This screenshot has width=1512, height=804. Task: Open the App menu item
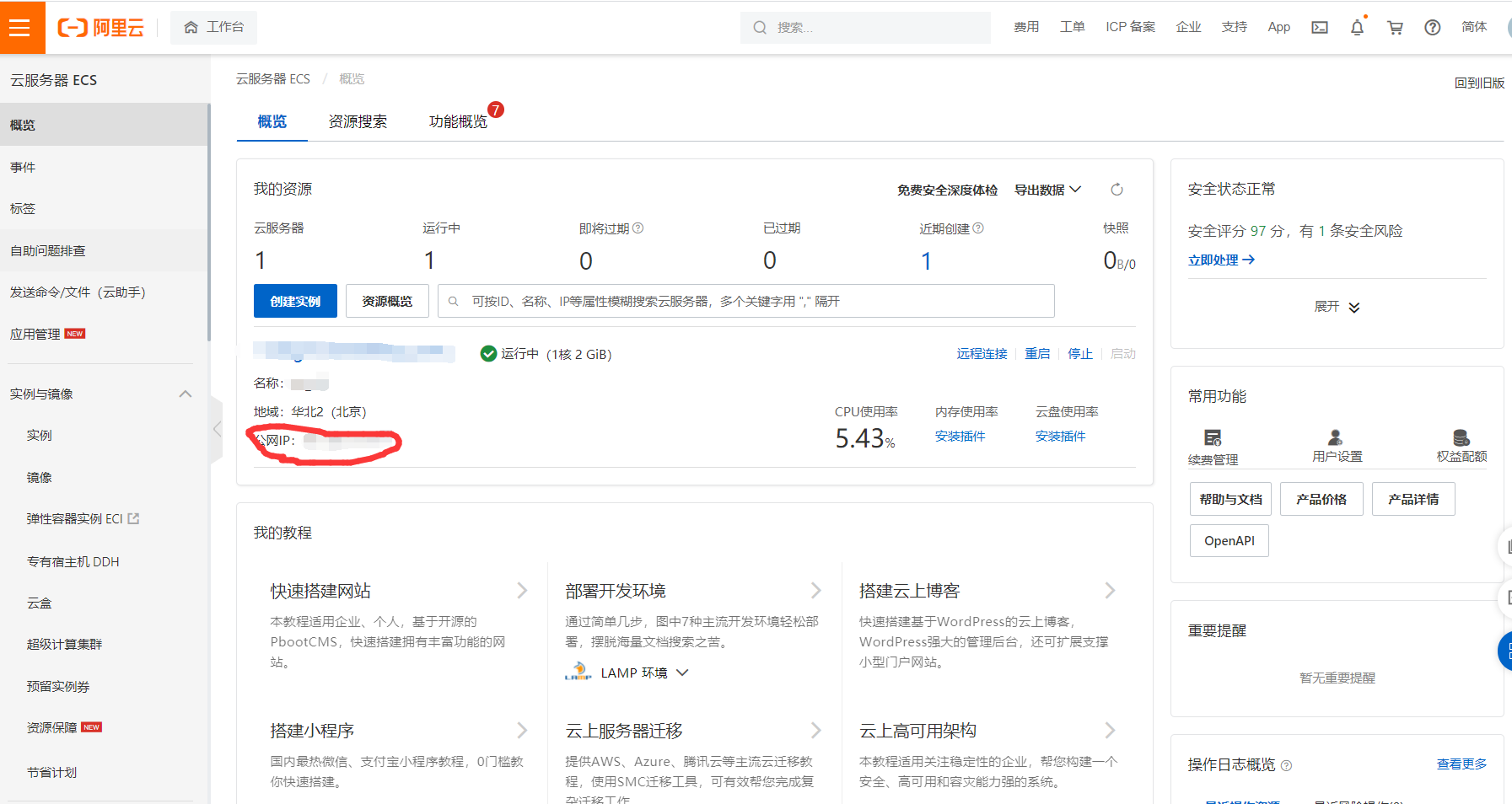tap(1278, 27)
